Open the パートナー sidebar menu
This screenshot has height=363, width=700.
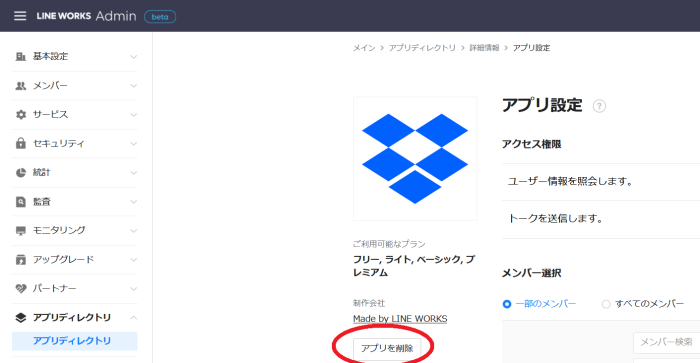pos(75,288)
